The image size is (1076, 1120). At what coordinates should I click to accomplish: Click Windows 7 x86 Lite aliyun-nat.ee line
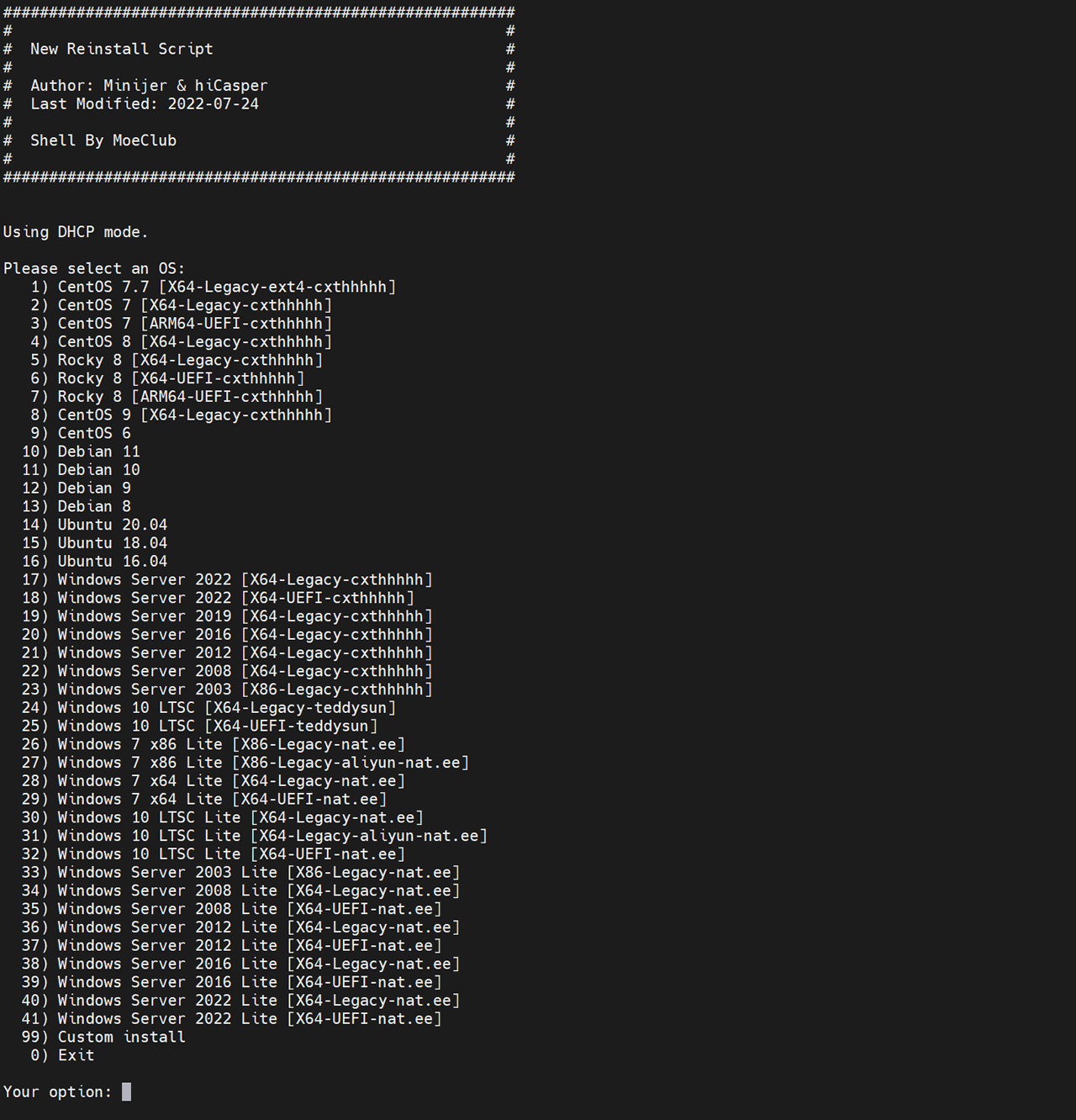click(x=245, y=763)
